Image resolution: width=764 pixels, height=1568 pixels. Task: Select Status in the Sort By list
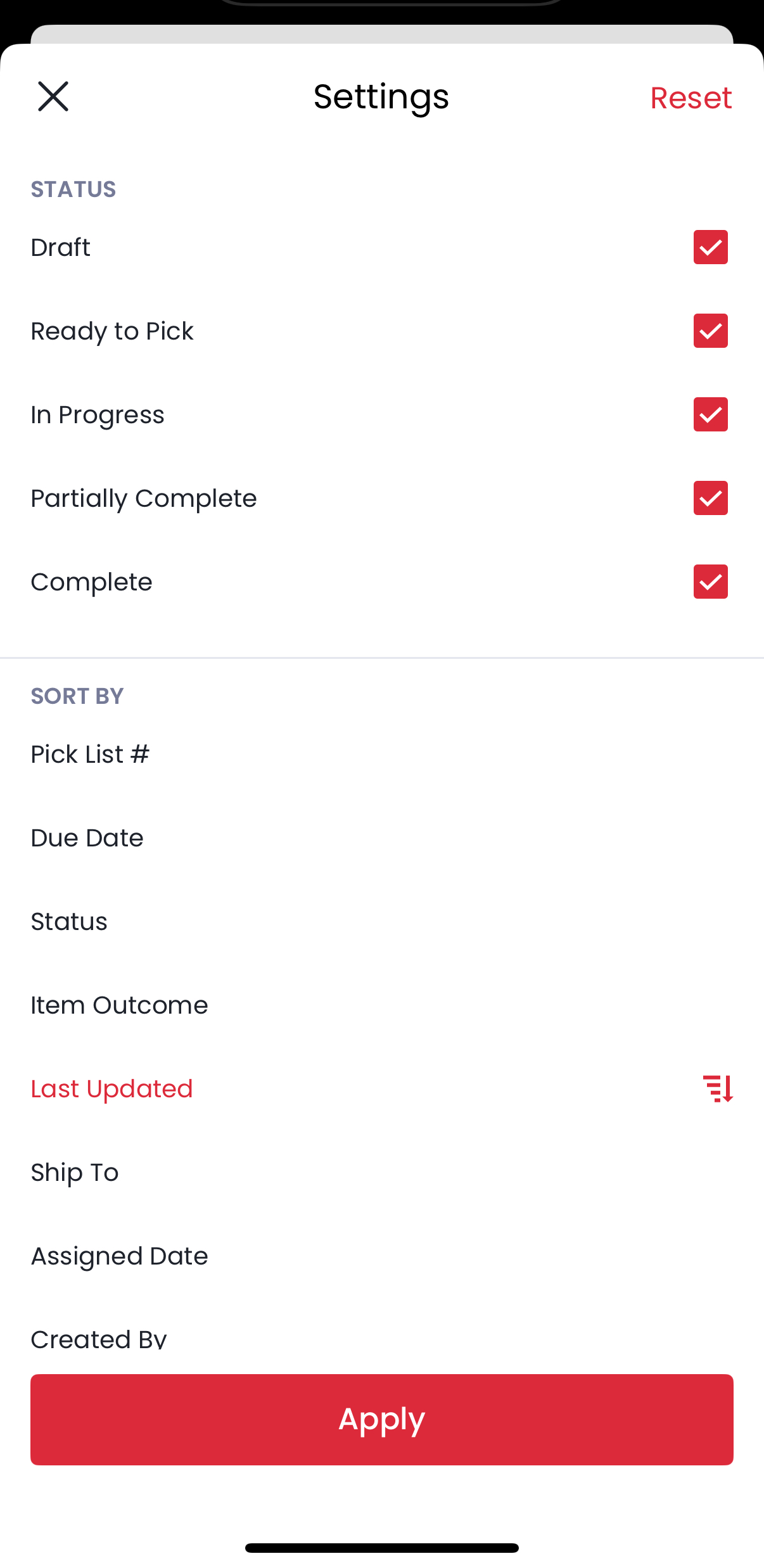tap(69, 922)
